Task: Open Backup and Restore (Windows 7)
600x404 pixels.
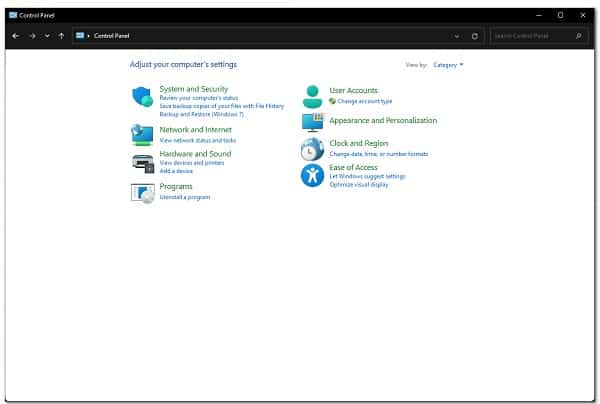Action: [202, 114]
